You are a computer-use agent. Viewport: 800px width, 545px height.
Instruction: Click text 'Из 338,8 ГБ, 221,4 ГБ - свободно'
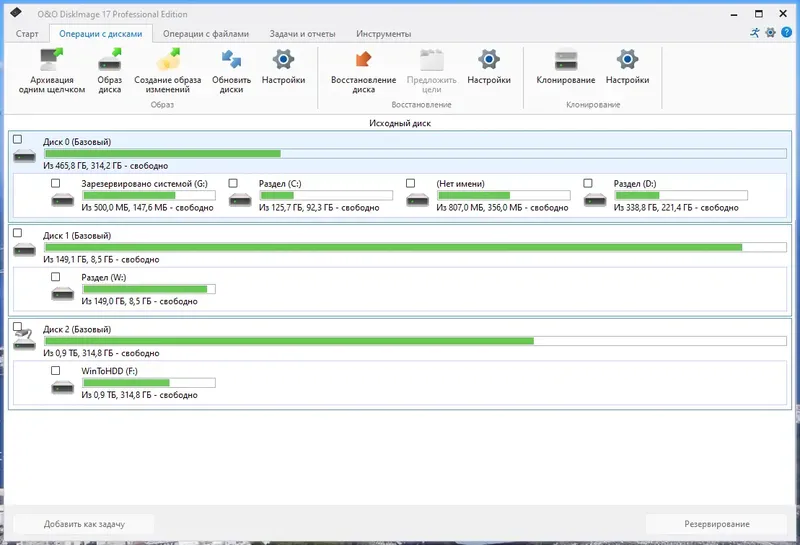[676, 208]
